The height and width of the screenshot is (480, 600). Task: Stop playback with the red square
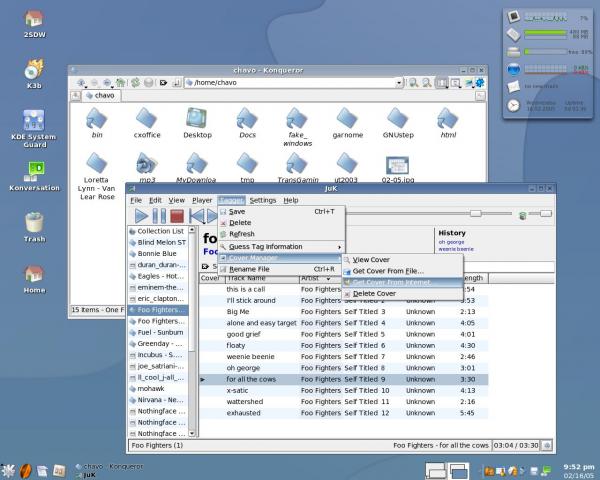tap(177, 216)
